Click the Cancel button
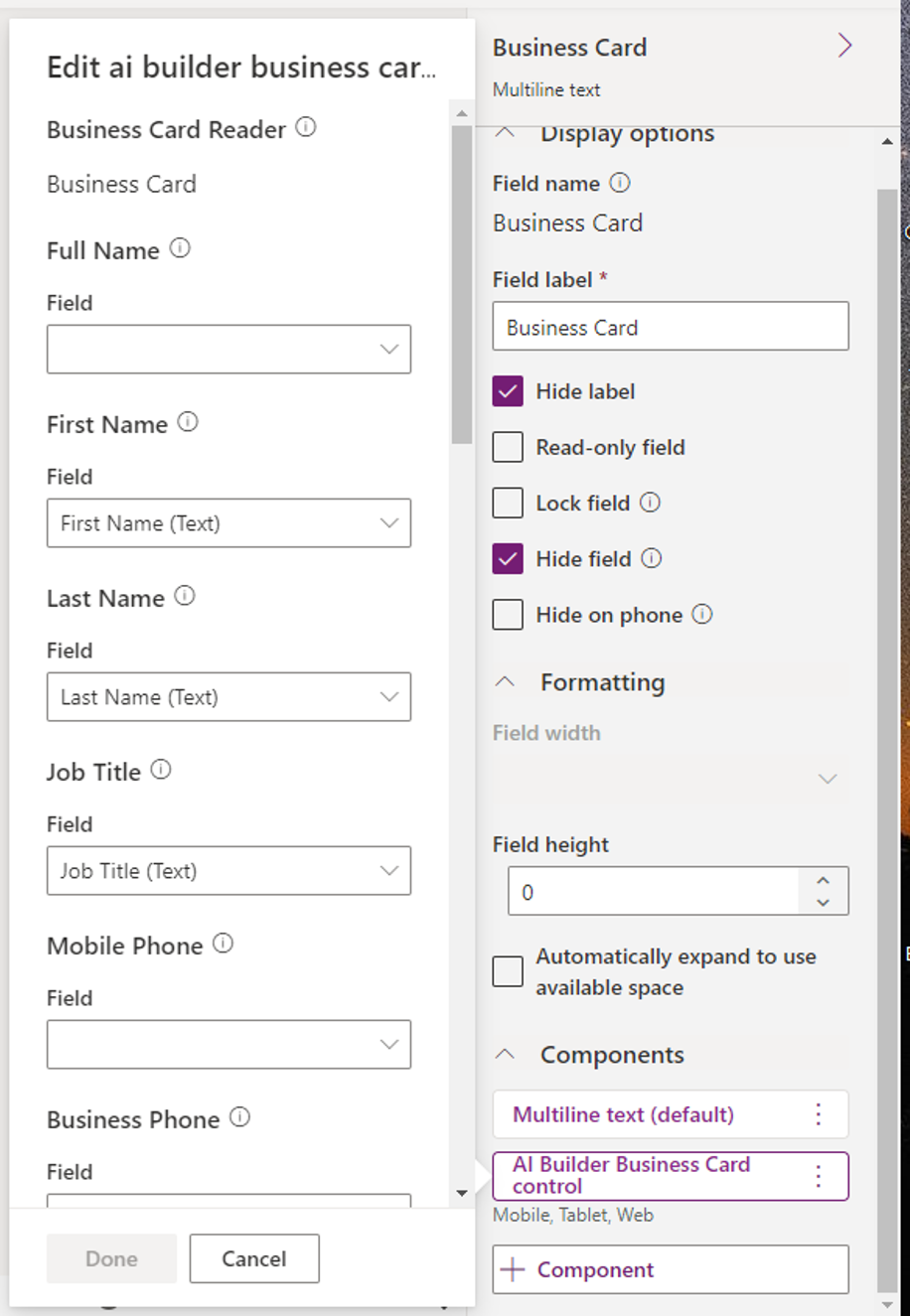The width and height of the screenshot is (910, 1316). pyautogui.click(x=254, y=1258)
